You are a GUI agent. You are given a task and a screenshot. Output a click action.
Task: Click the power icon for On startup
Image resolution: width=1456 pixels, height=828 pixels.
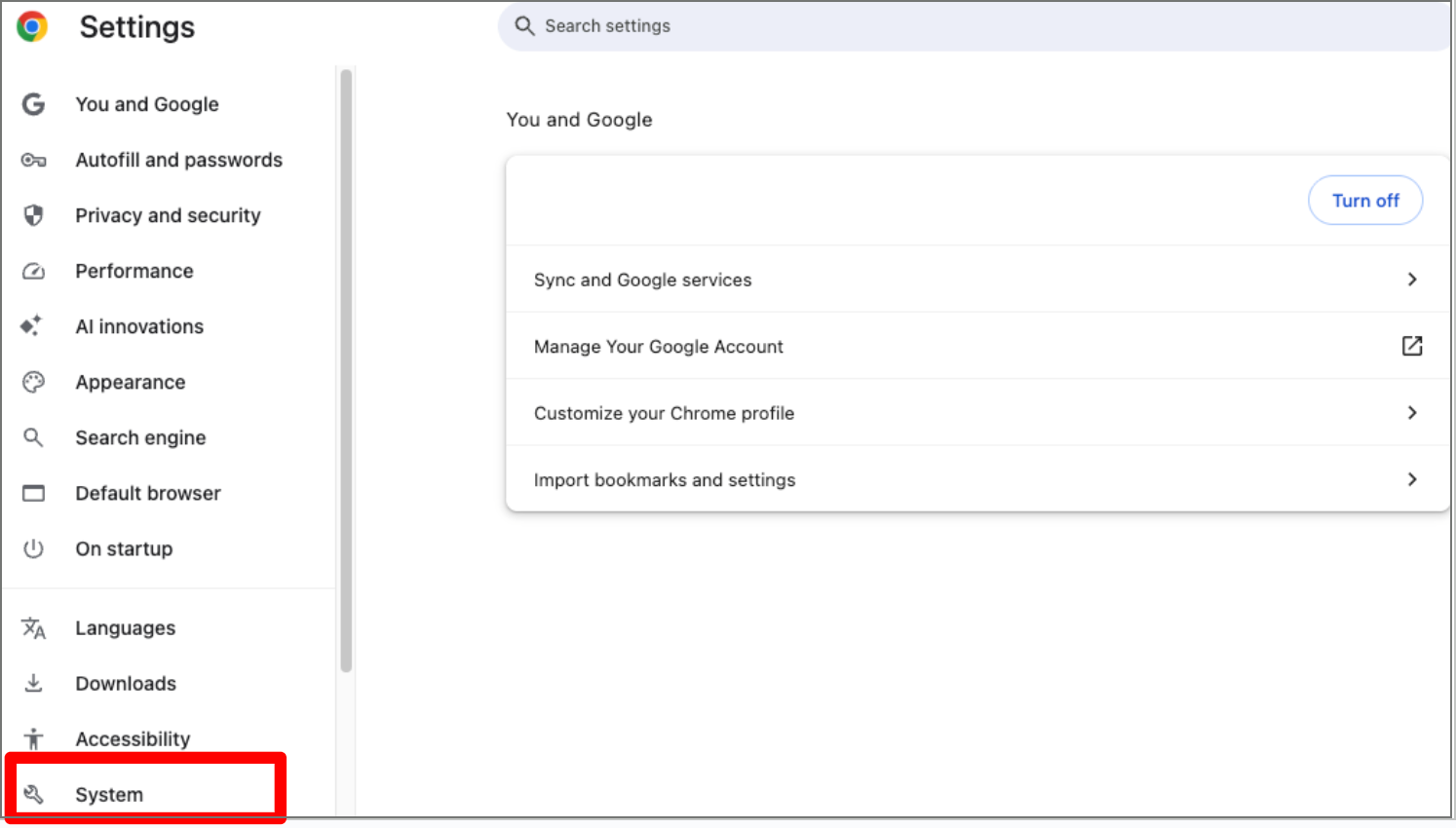pyautogui.click(x=33, y=548)
